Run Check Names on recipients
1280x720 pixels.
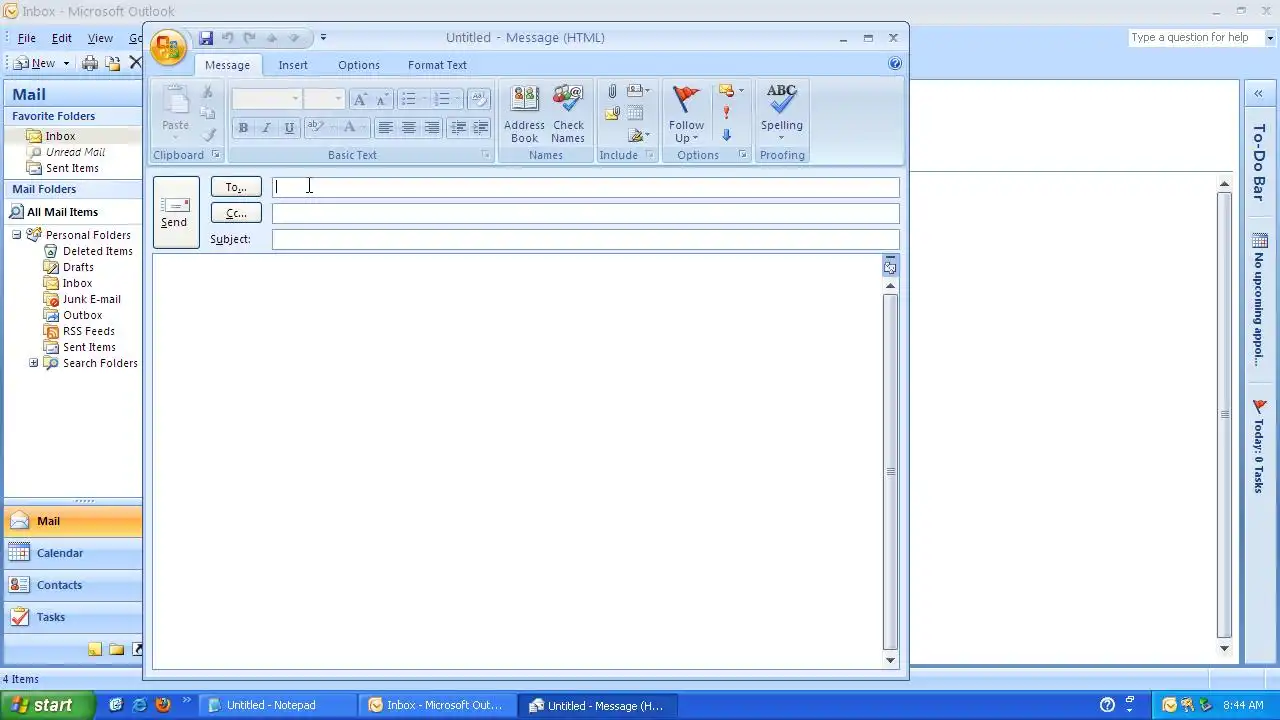point(567,114)
